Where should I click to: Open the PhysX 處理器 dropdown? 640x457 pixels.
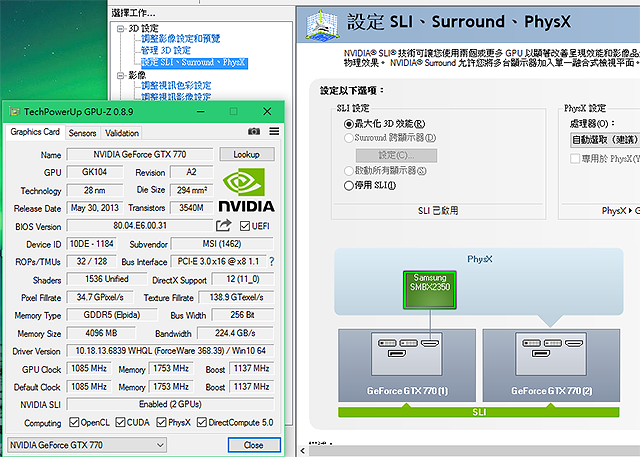pyautogui.click(x=604, y=140)
